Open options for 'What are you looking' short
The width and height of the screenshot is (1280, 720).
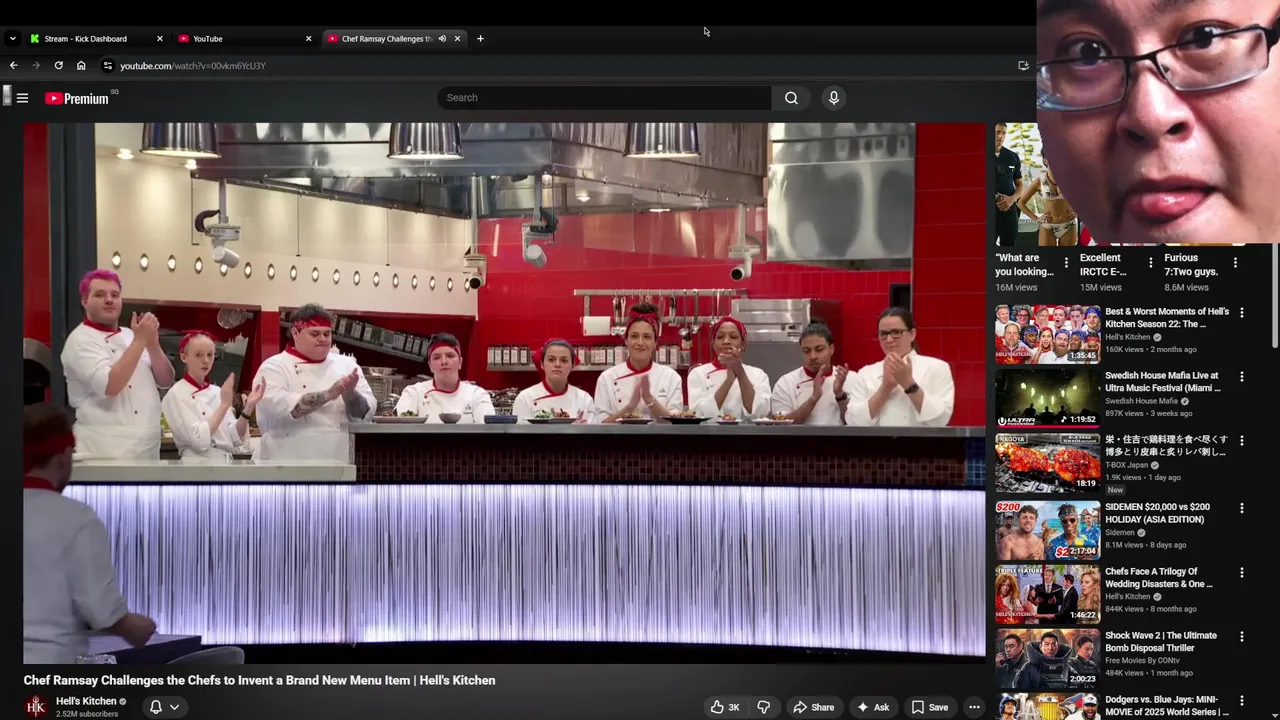pyautogui.click(x=1066, y=263)
